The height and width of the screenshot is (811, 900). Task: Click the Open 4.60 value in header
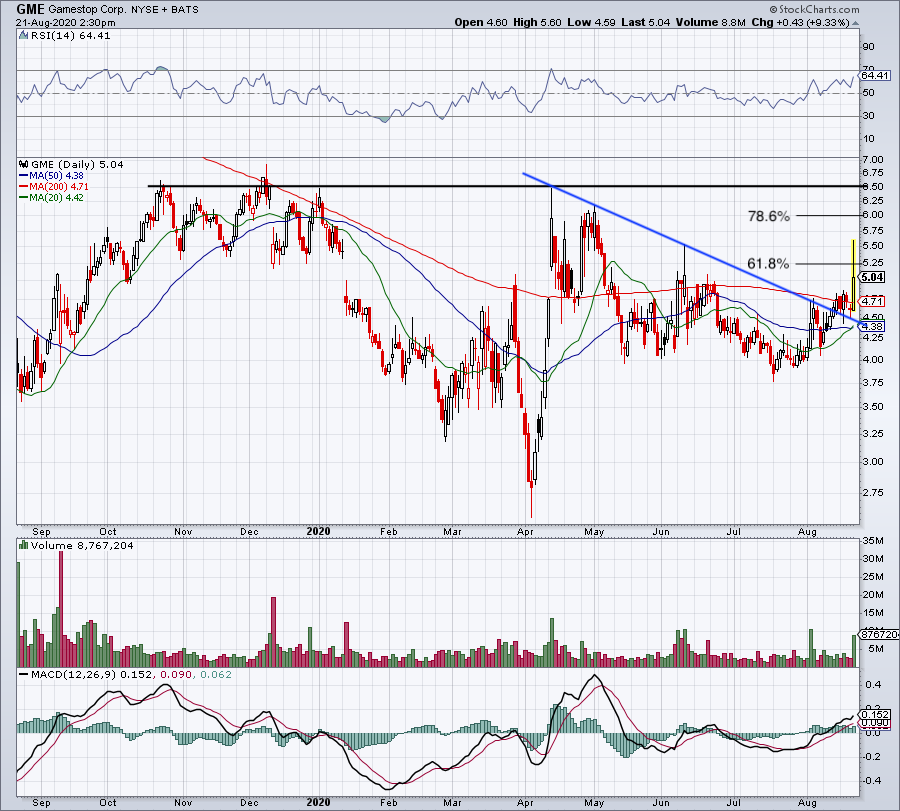(481, 22)
